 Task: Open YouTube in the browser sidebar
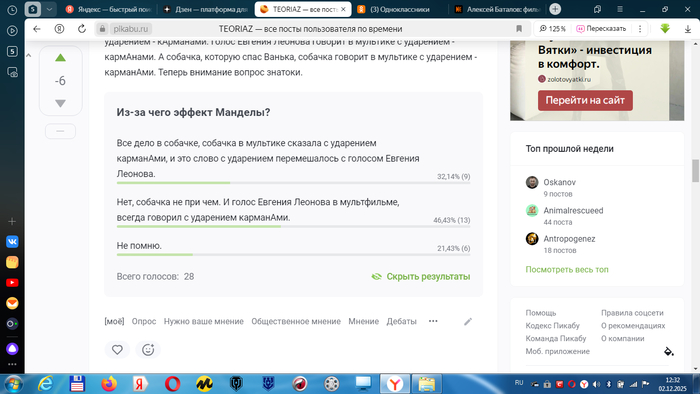12,283
